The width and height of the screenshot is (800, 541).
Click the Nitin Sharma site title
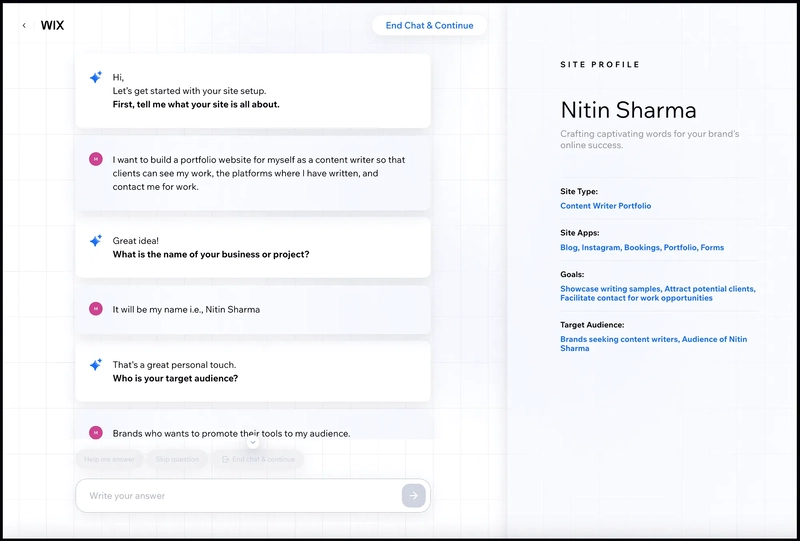[628, 110]
